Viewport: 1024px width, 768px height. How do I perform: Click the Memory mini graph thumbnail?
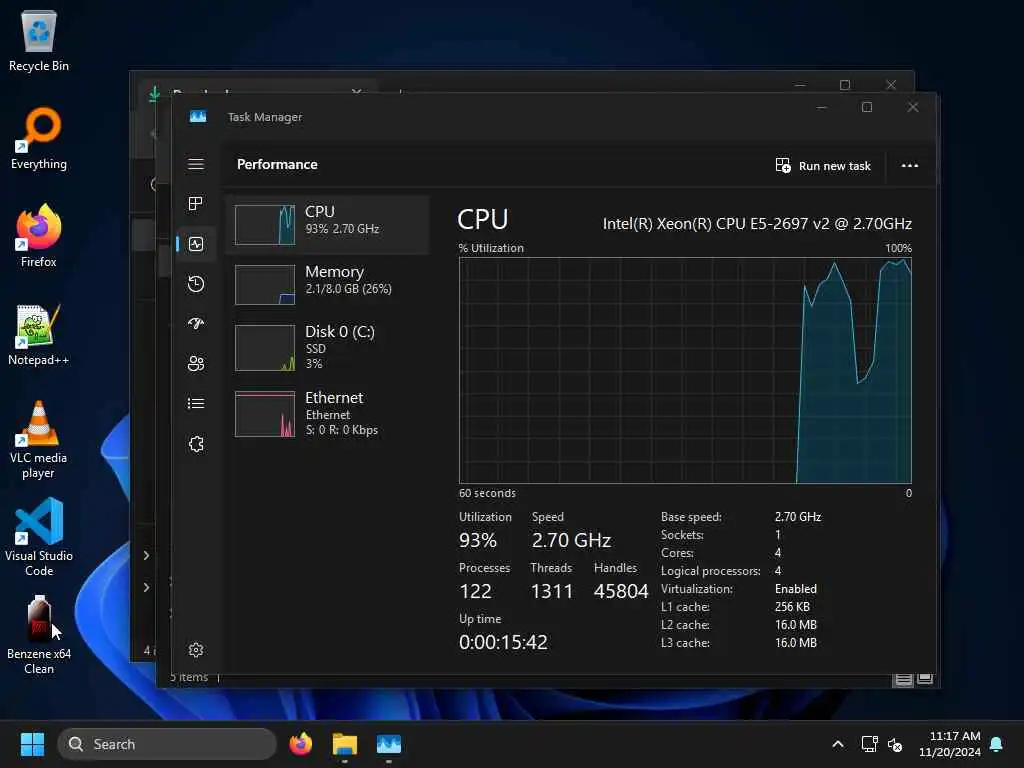click(x=264, y=285)
